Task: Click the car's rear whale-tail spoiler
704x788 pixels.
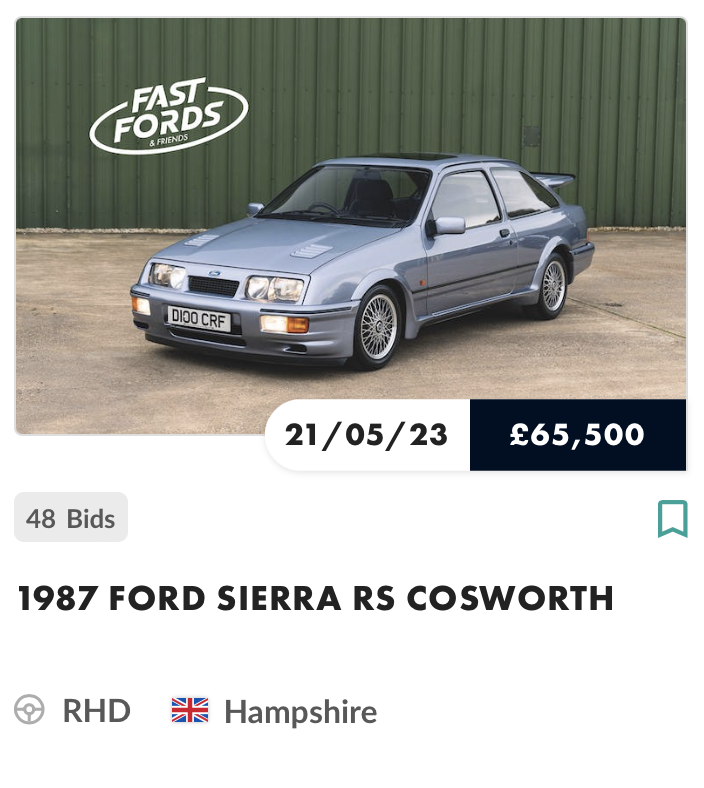Action: 553,180
